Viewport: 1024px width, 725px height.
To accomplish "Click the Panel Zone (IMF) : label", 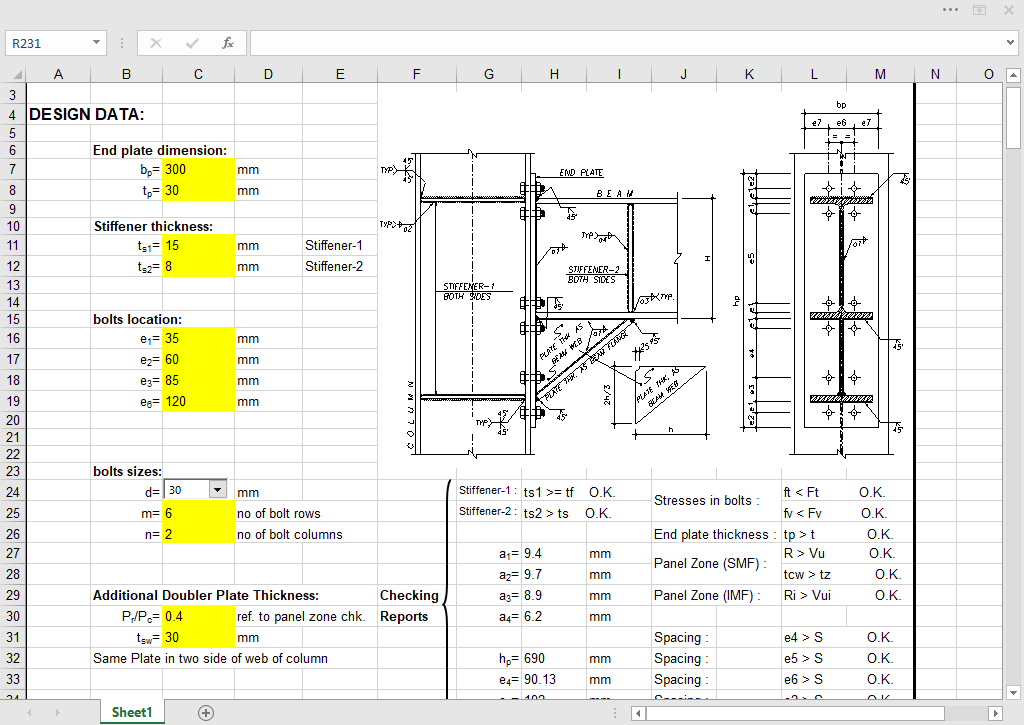I will (707, 596).
